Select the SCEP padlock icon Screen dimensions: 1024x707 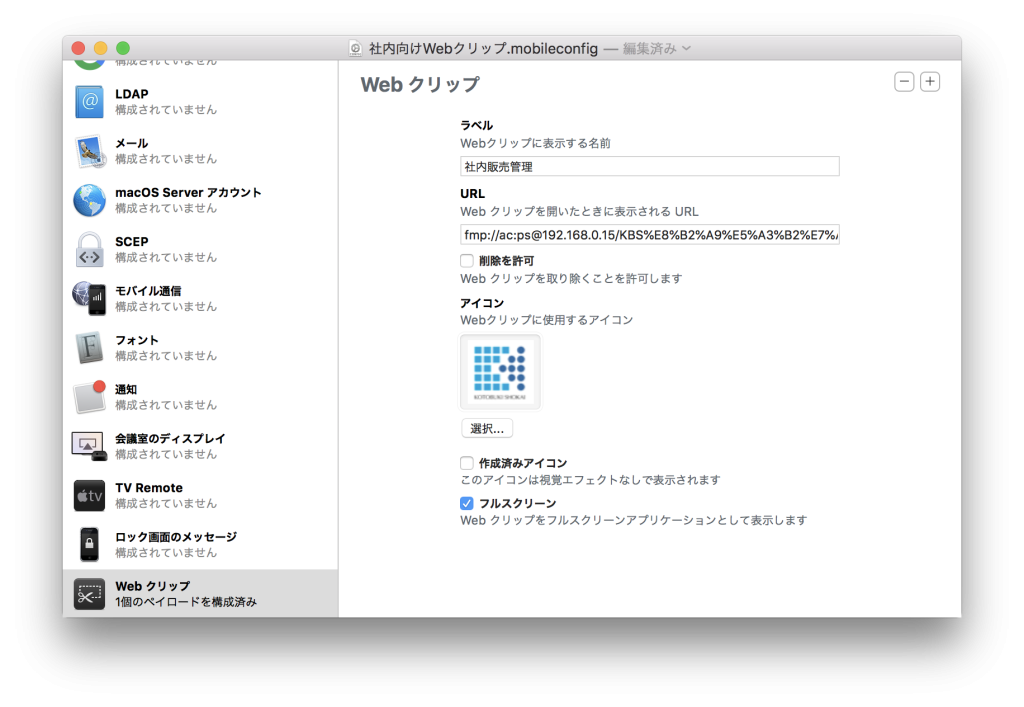click(x=89, y=249)
